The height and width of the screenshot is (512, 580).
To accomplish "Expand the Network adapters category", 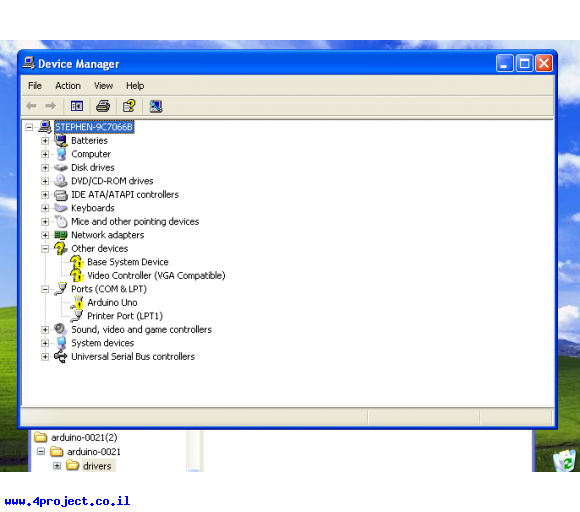I will [45, 235].
